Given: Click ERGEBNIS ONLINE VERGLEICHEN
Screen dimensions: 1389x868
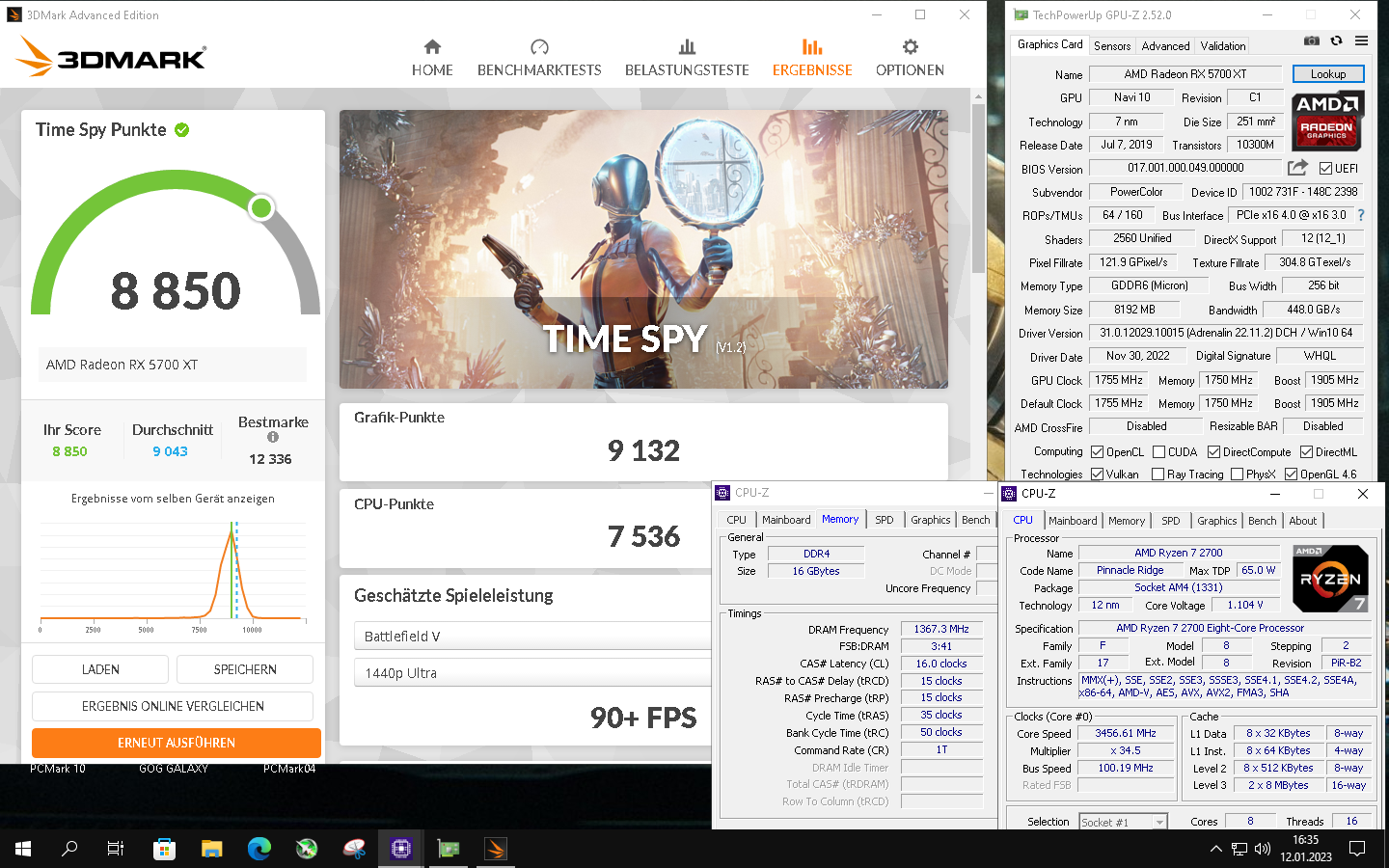Looking at the screenshot, I should 173,706.
